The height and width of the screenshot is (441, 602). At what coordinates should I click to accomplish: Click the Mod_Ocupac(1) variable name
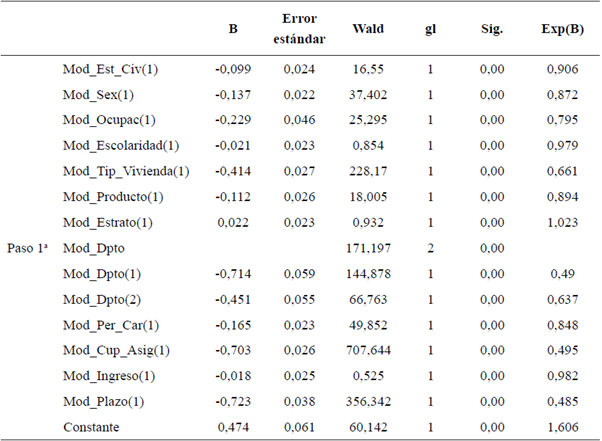click(110, 120)
